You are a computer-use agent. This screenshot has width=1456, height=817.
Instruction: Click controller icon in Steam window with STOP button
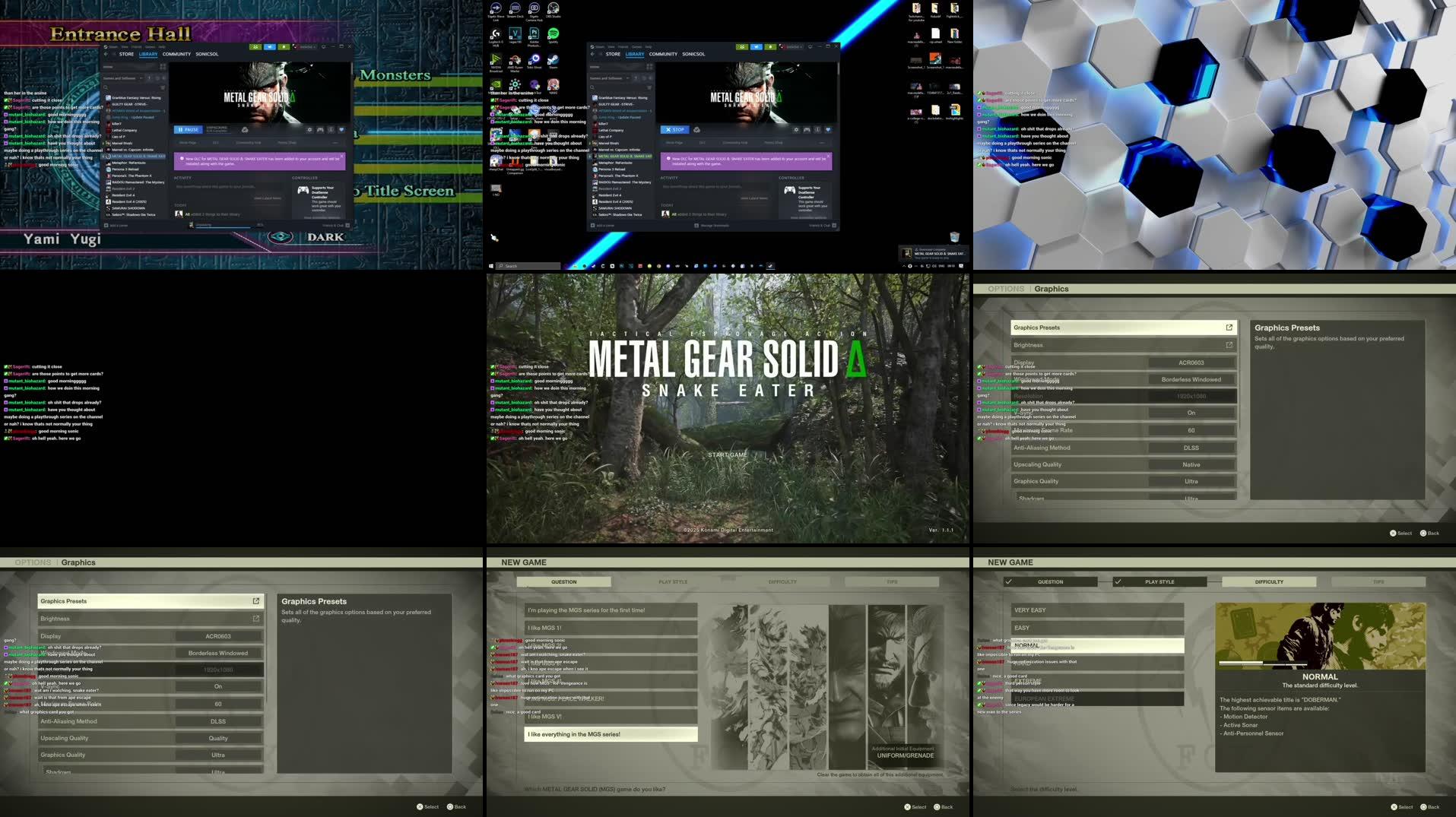(x=807, y=129)
